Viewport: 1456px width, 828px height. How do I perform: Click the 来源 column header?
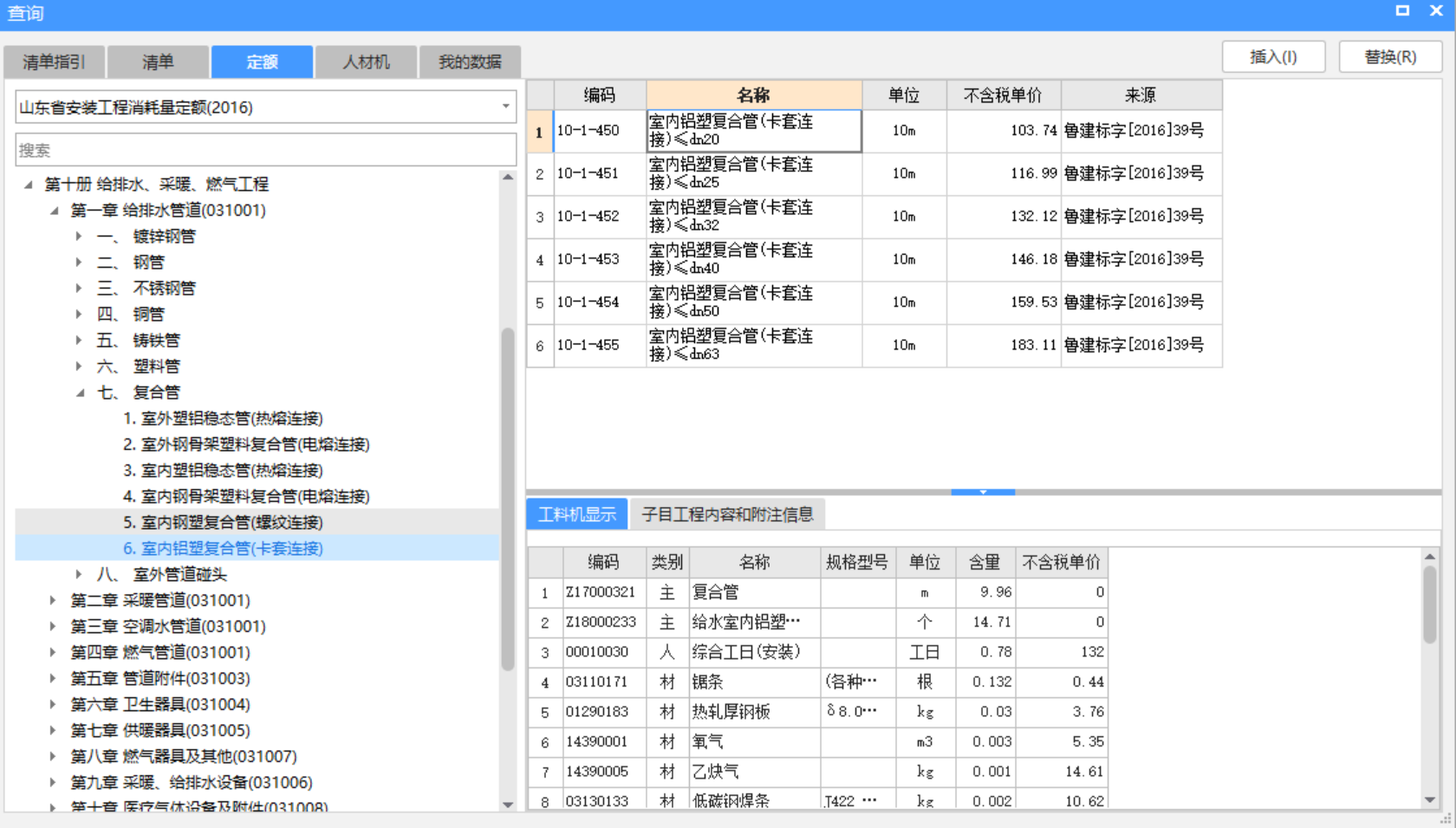(x=1141, y=95)
